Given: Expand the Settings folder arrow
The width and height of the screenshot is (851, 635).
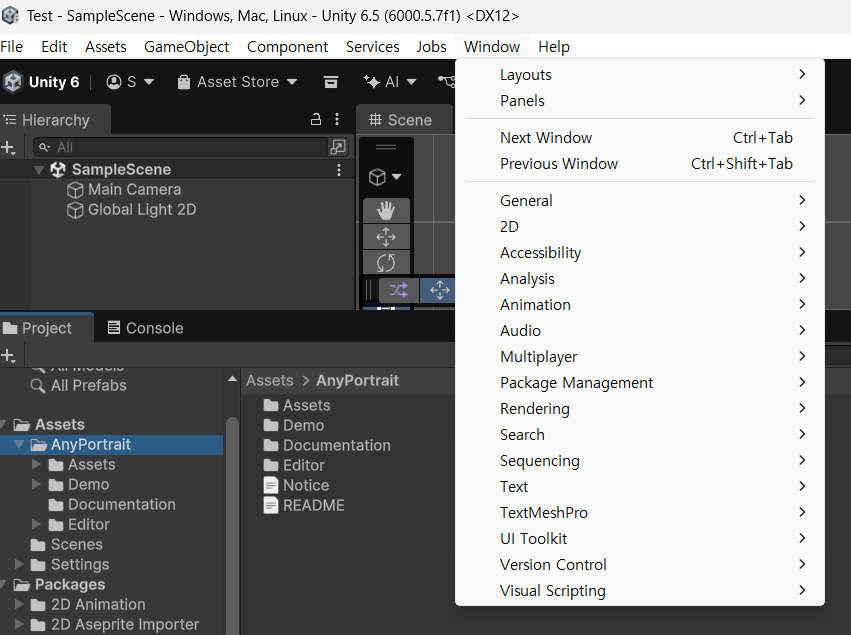Looking at the screenshot, I should [19, 564].
